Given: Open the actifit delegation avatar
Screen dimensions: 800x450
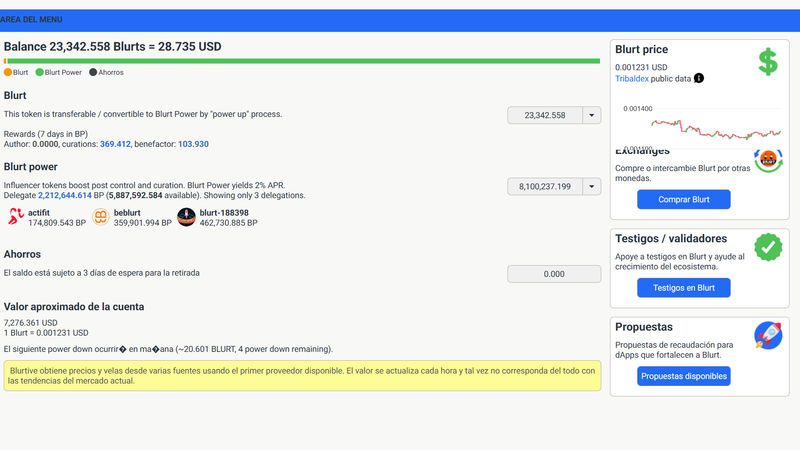Looking at the screenshot, I should 15,217.
